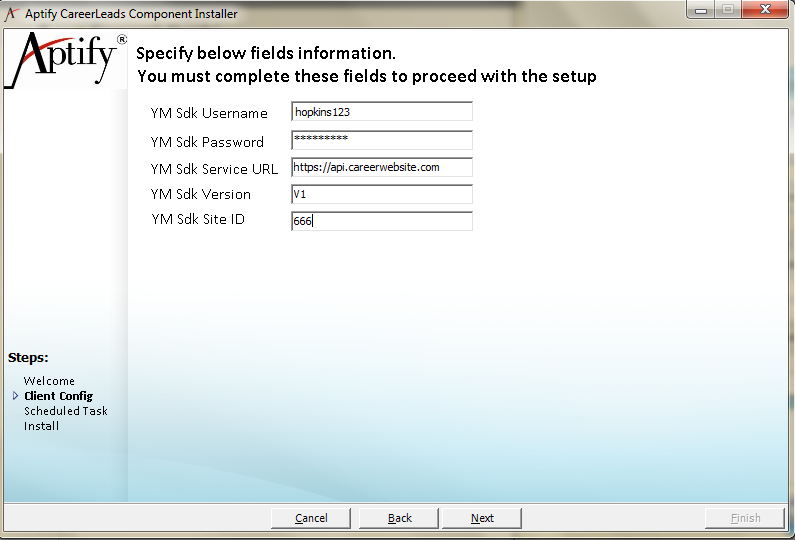
Task: Click the YM Sdk Service URL field
Action: point(382,167)
